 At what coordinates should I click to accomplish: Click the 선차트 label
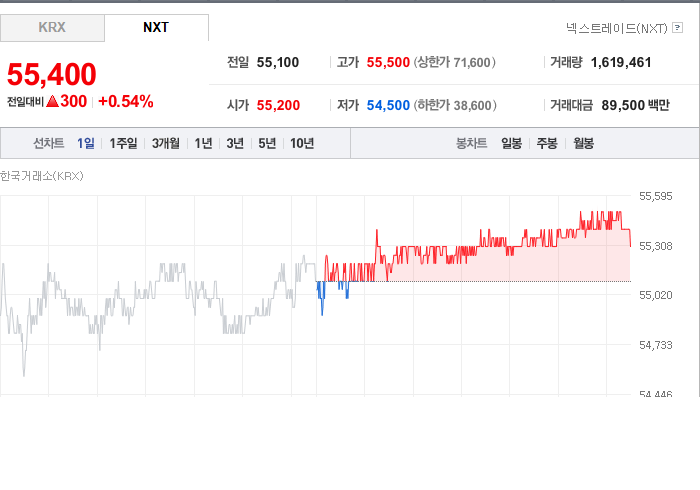pos(49,143)
